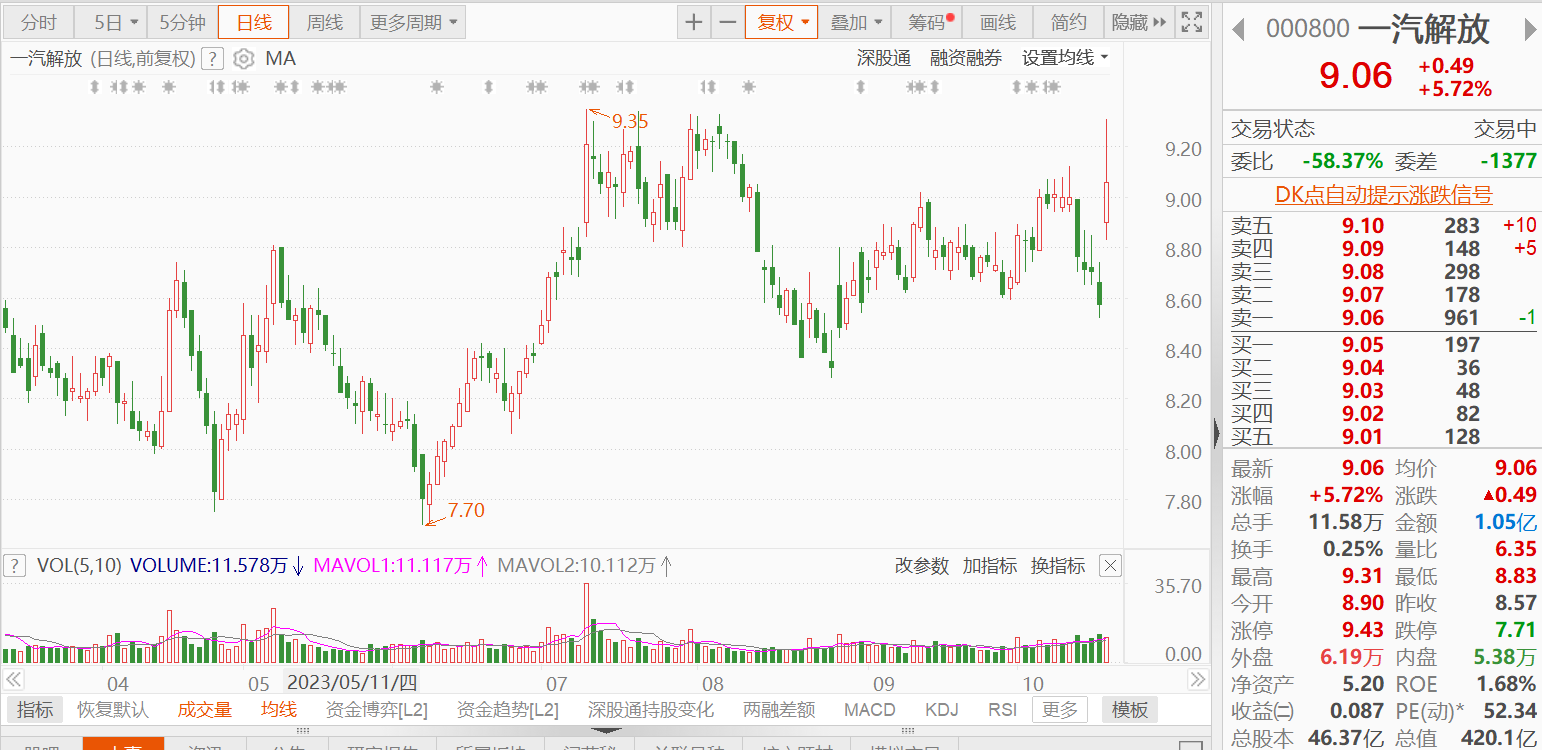The image size is (1542, 750).
Task: Click 加指标 to add indicator
Action: (x=990, y=566)
